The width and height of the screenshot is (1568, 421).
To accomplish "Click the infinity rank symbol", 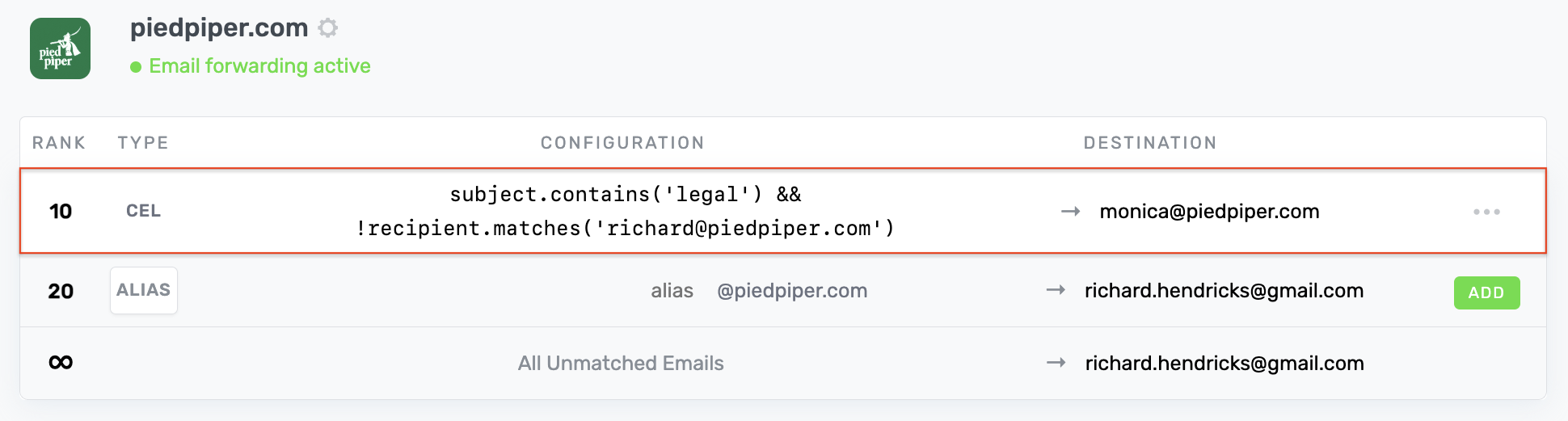I will [61, 363].
